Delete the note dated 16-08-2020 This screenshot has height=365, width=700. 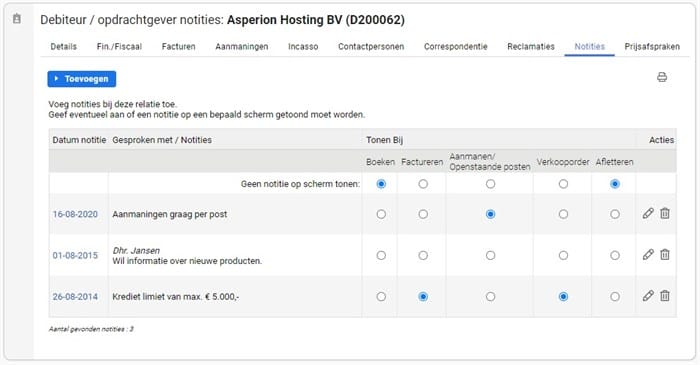click(x=665, y=213)
